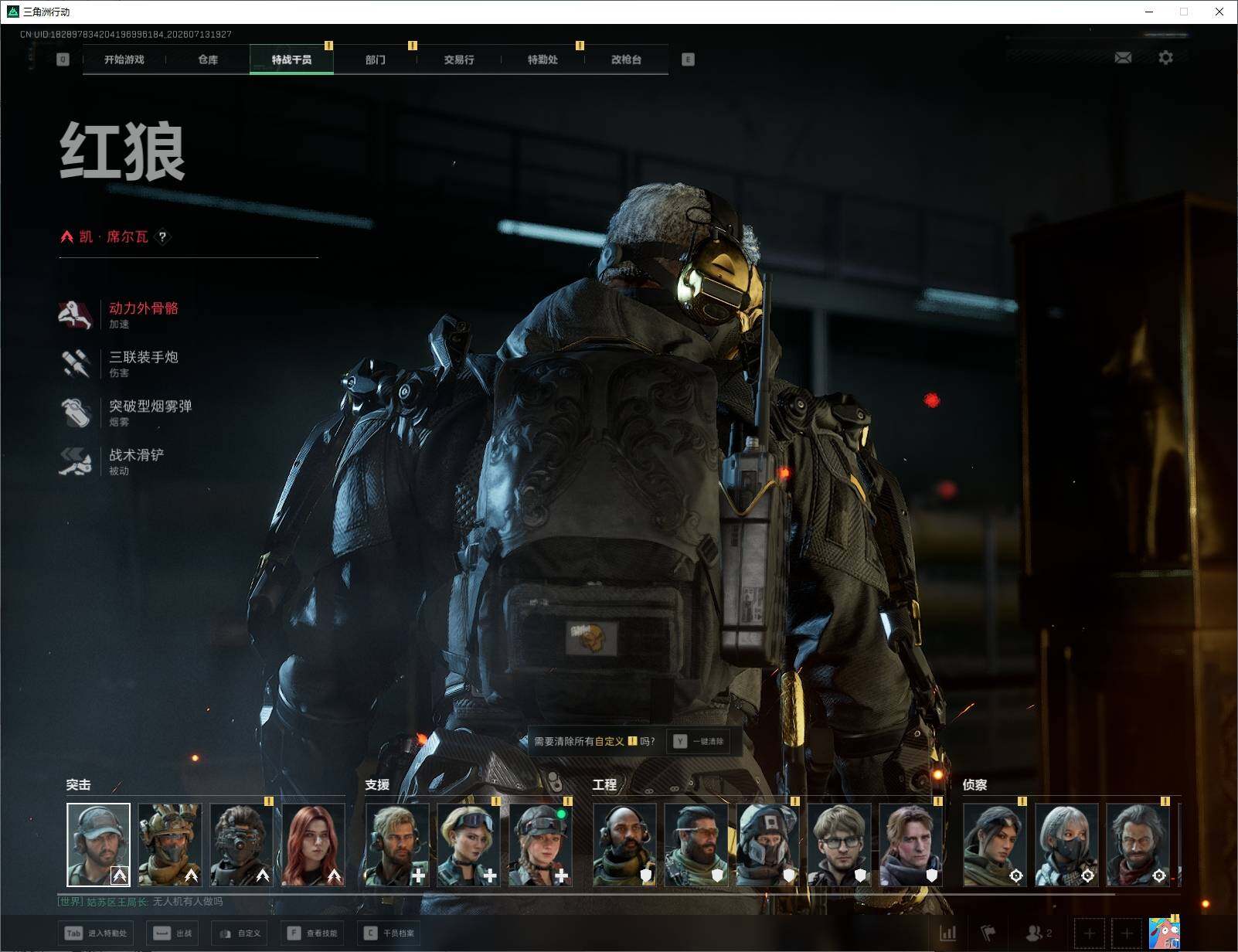This screenshot has width=1238, height=952.
Task: Open the 干员档案 operator file button
Action: (389, 933)
